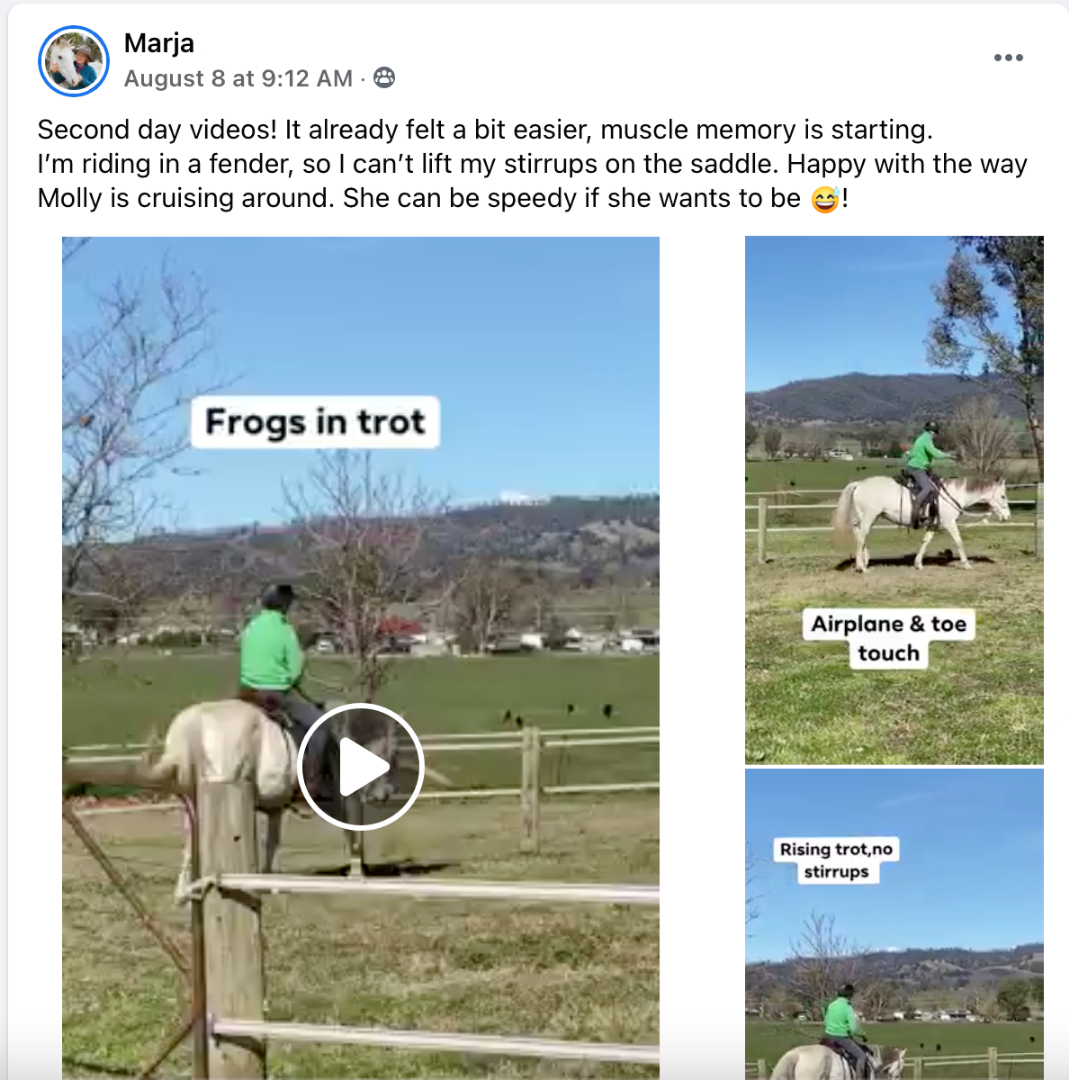The height and width of the screenshot is (1080, 1080).
Task: Open the three-dot post options menu
Action: point(1008,58)
